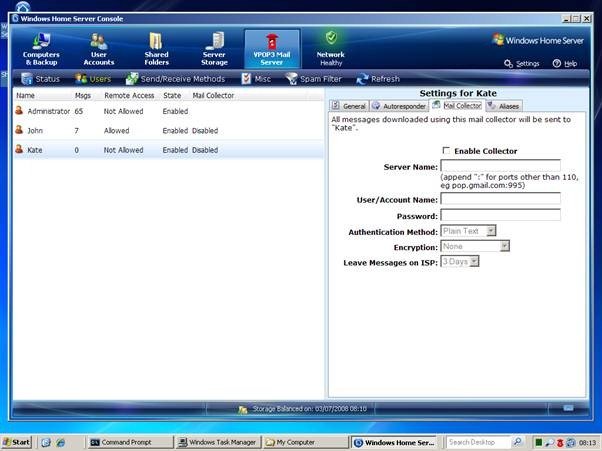Switch to Mail Collector tab
Screen dimensions: 602x451
point(457,106)
